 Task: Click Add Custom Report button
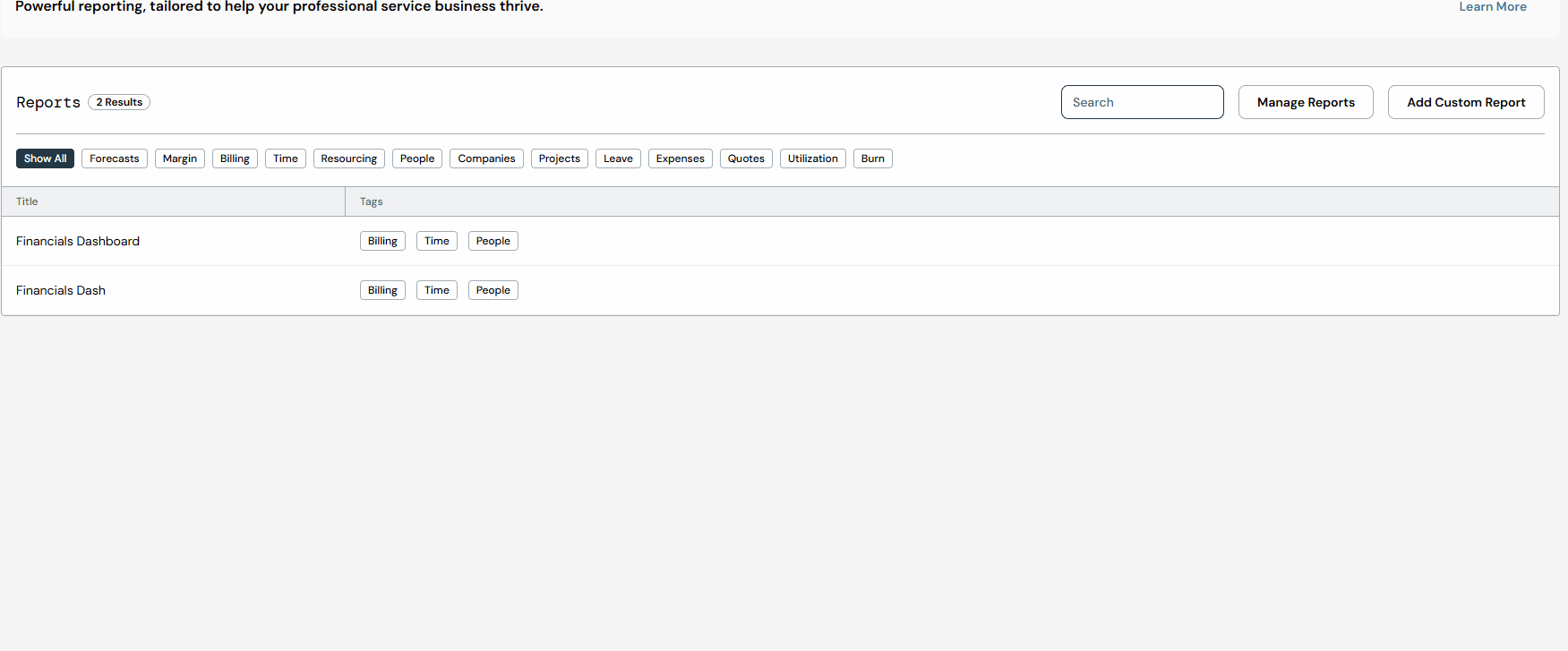[1465, 102]
